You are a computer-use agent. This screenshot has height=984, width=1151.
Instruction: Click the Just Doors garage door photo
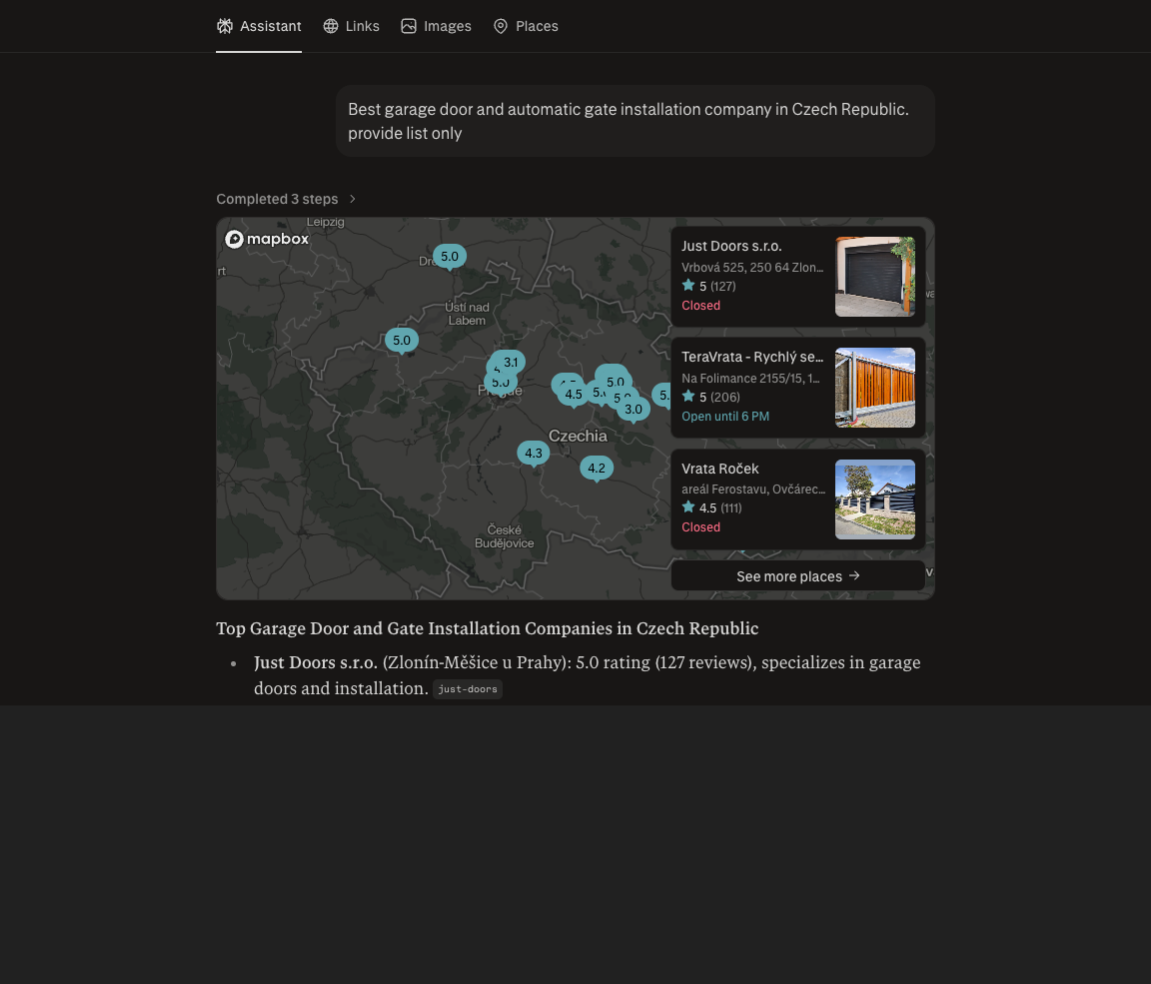click(x=875, y=277)
